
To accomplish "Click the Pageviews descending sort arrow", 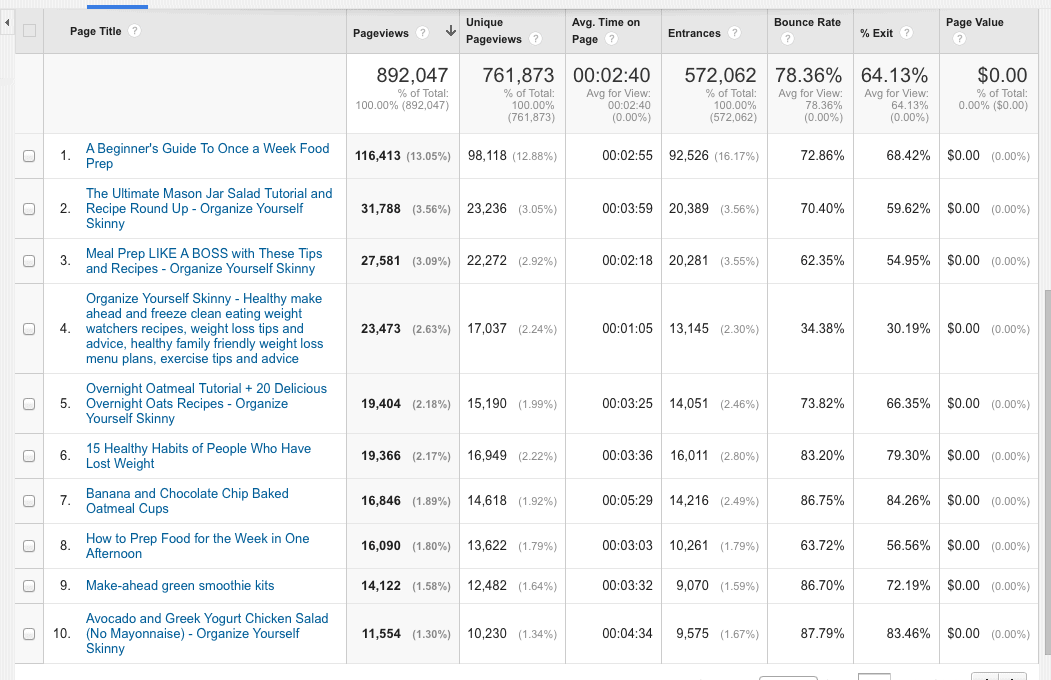I will (451, 31).
